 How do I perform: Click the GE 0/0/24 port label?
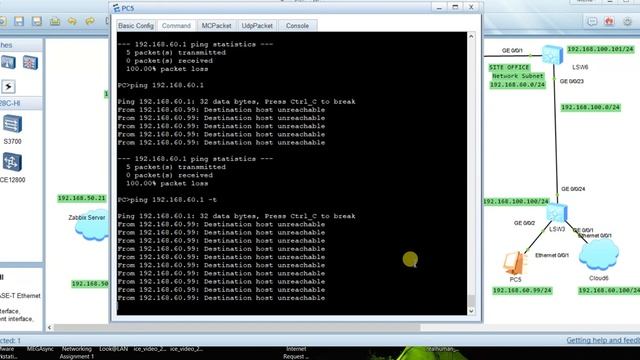(573, 189)
